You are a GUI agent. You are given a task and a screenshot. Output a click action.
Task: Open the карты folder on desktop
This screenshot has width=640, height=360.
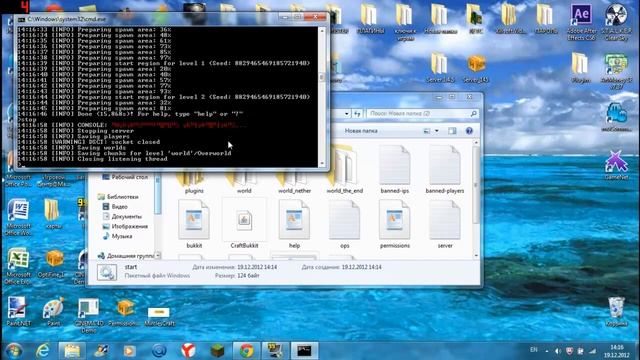point(53,213)
